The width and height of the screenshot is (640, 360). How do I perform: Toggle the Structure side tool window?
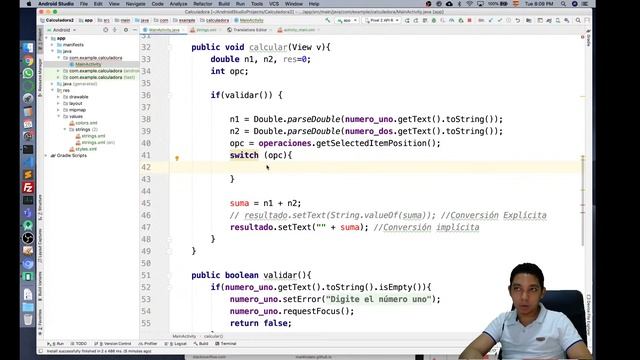(x=40, y=207)
